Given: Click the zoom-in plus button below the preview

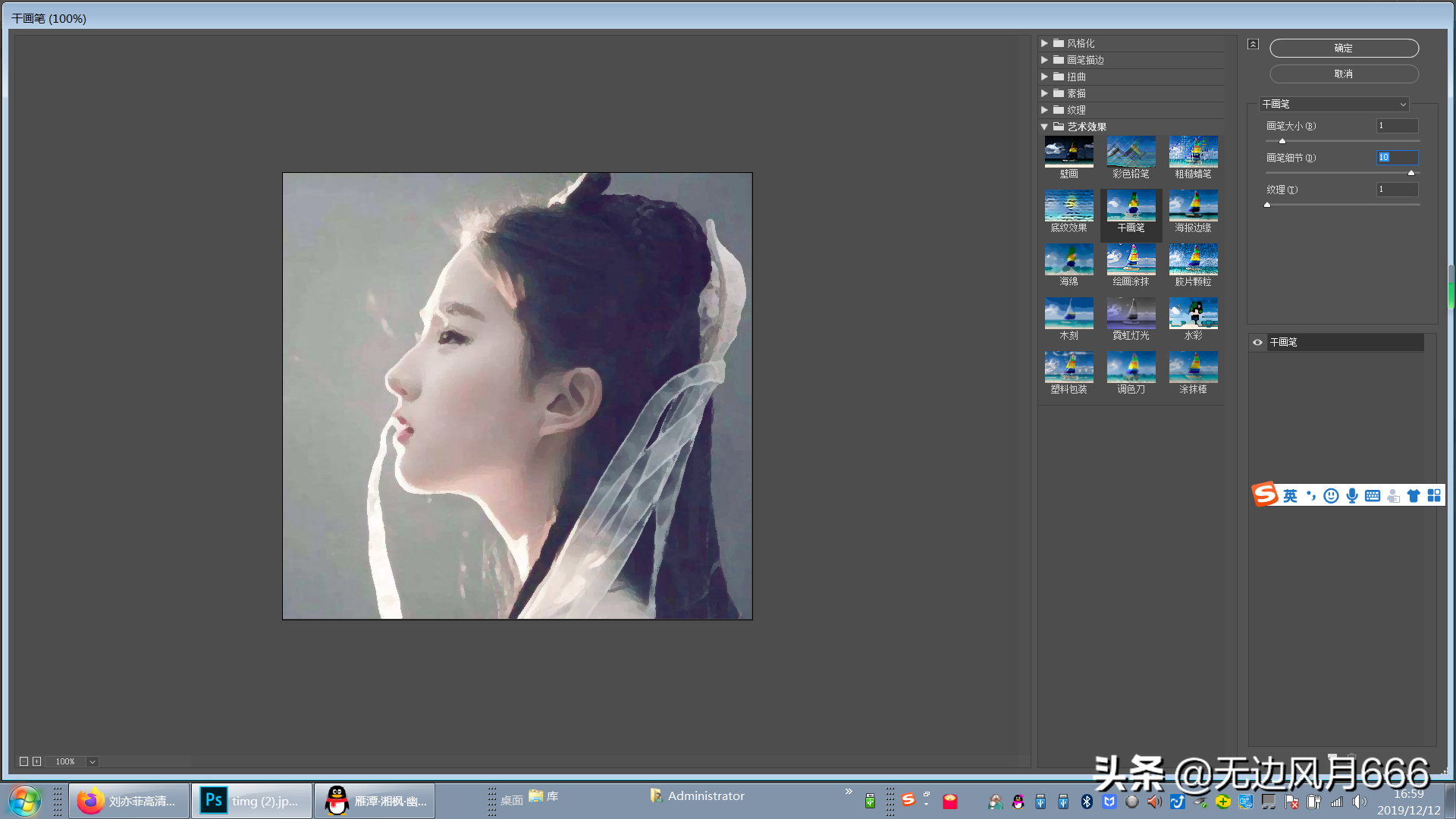Looking at the screenshot, I should (36, 761).
